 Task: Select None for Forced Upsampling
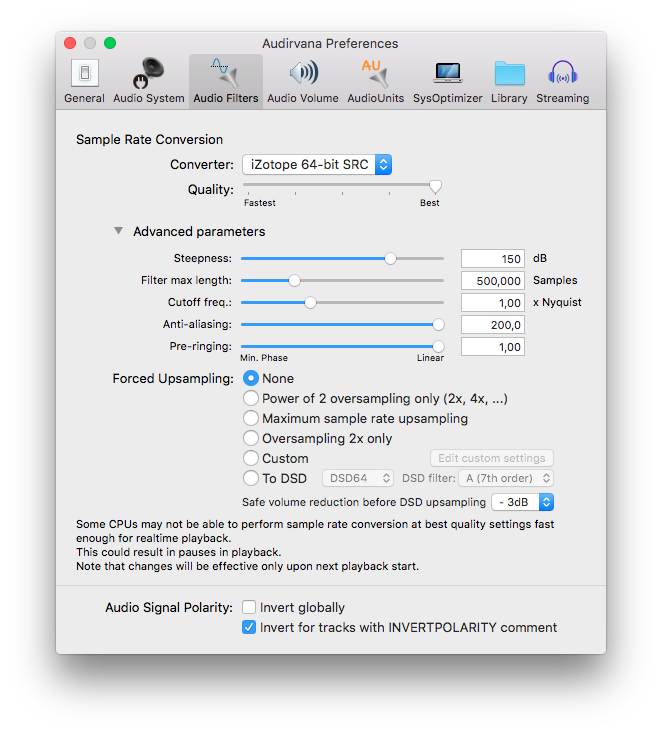pyautogui.click(x=251, y=378)
